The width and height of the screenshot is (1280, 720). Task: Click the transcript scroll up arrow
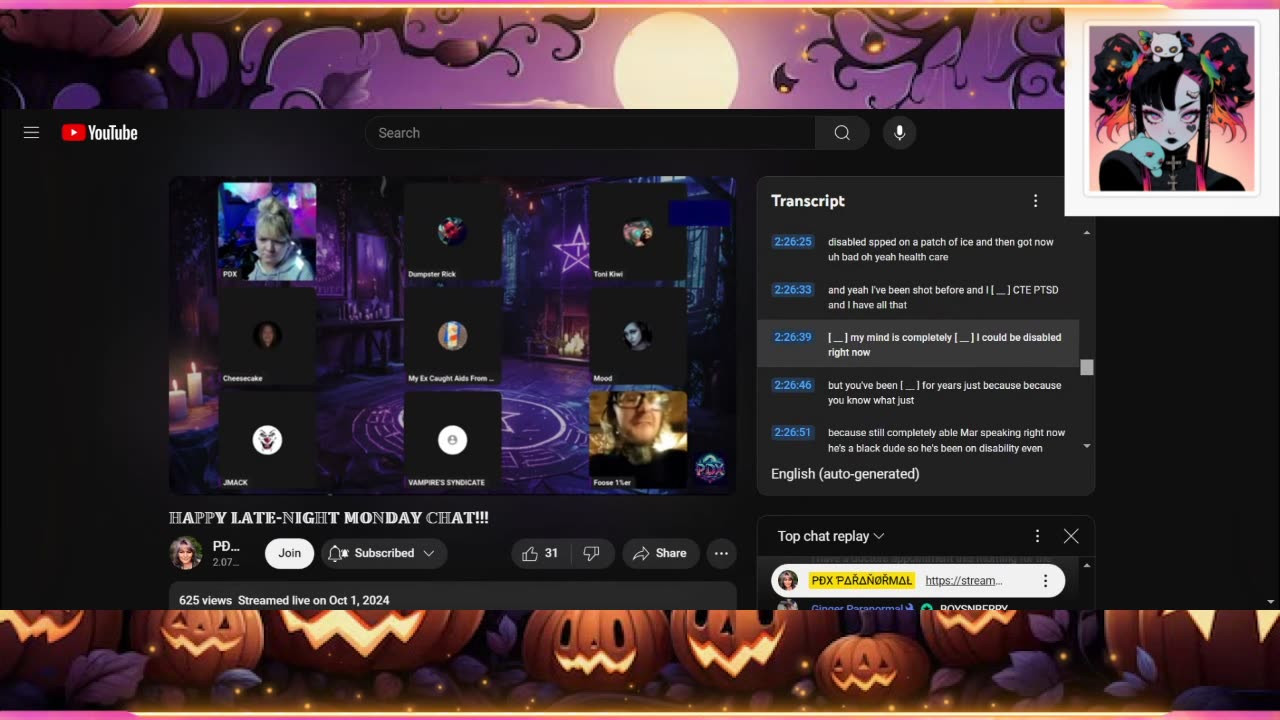coord(1087,233)
